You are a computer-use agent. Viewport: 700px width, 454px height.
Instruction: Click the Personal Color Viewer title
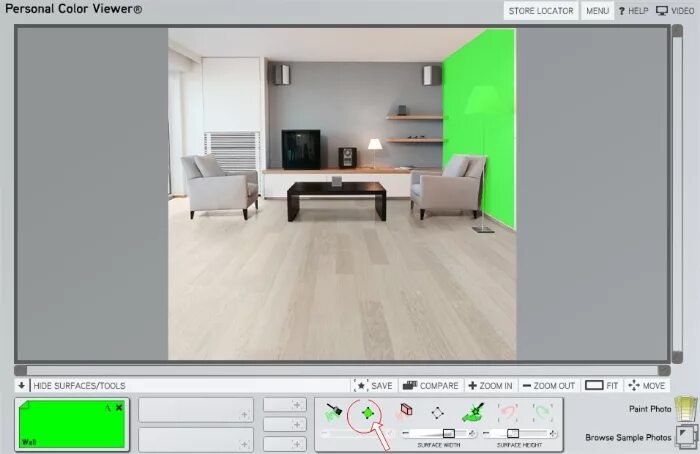[74, 9]
